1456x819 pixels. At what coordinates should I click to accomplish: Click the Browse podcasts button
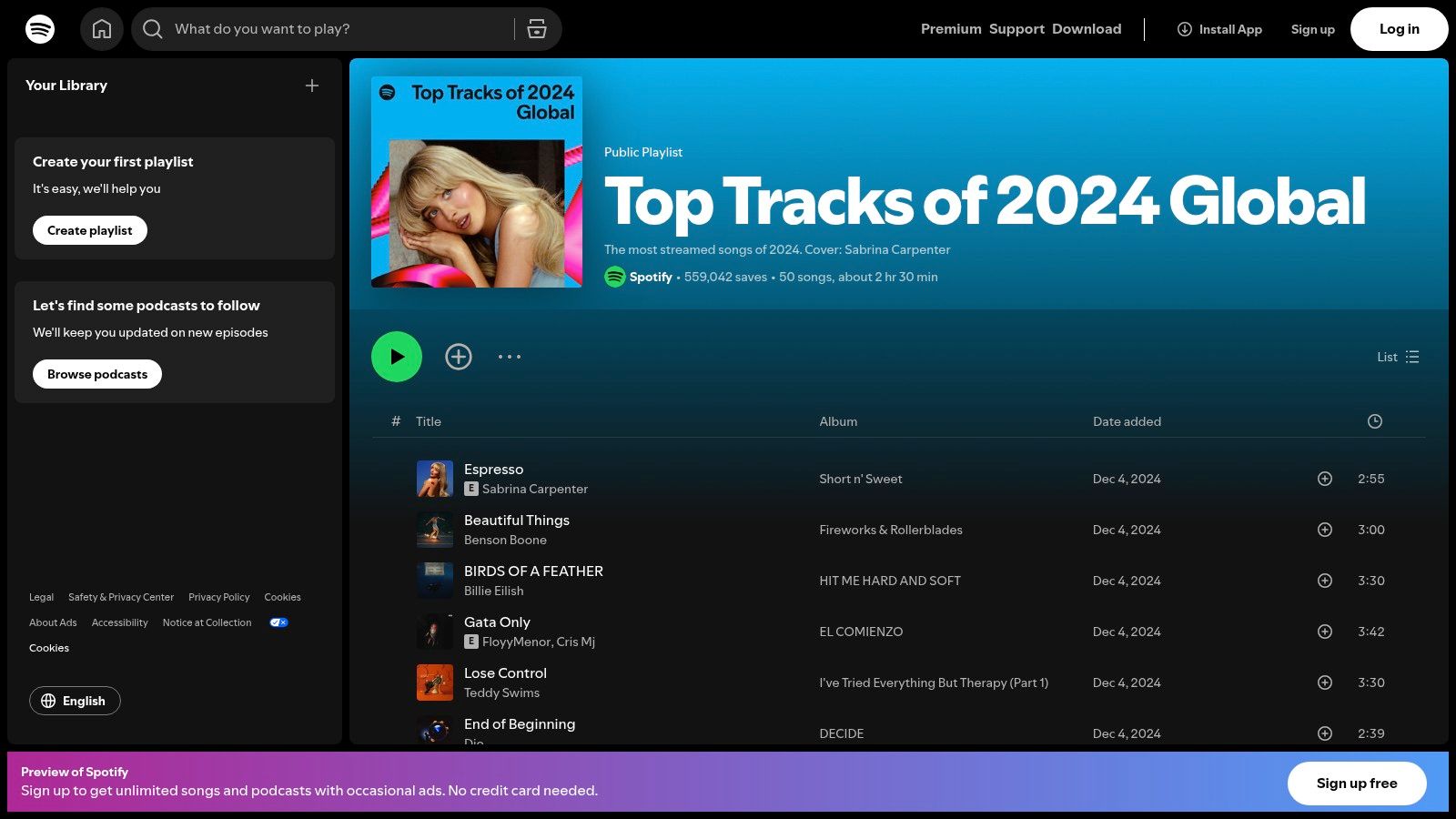click(x=97, y=374)
